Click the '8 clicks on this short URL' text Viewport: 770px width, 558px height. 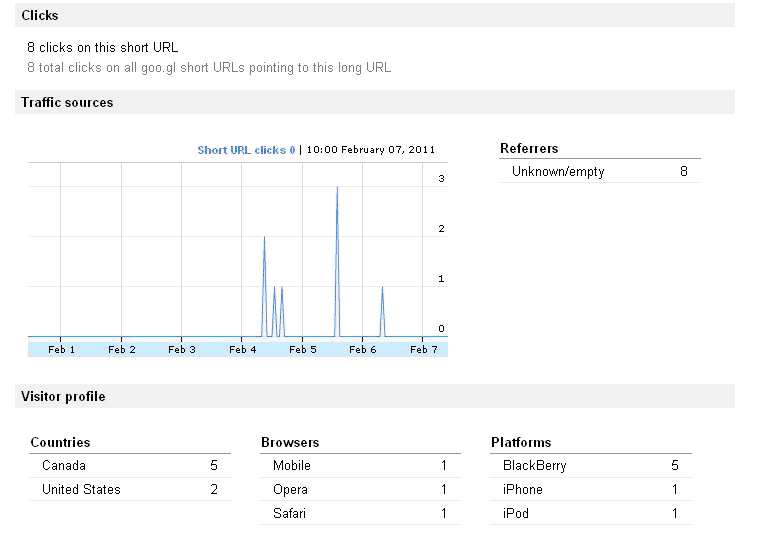pos(103,47)
